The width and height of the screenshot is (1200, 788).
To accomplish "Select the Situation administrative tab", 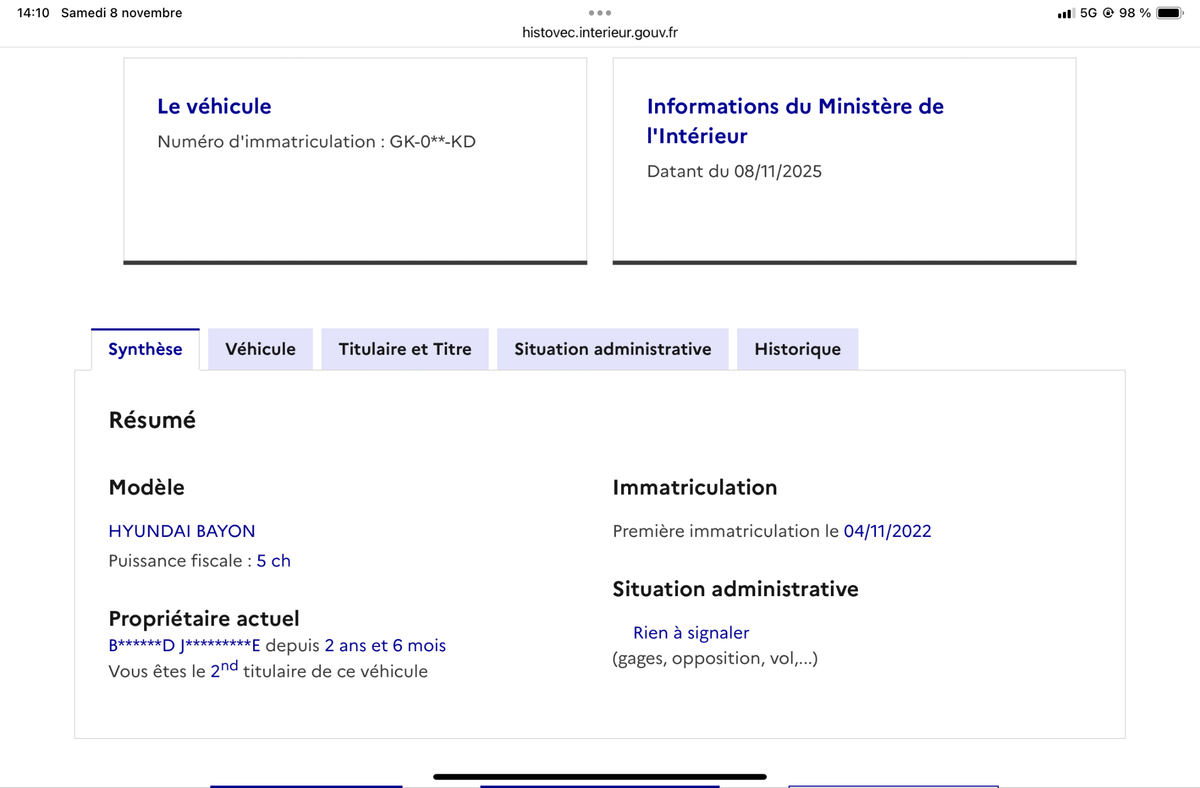I will 613,349.
